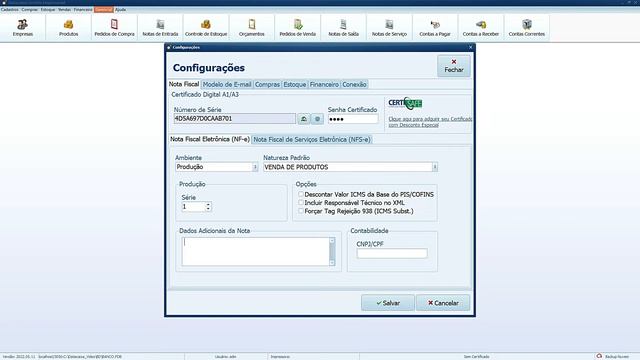640x360 pixels.
Task: Click the Fechar button
Action: point(454,66)
